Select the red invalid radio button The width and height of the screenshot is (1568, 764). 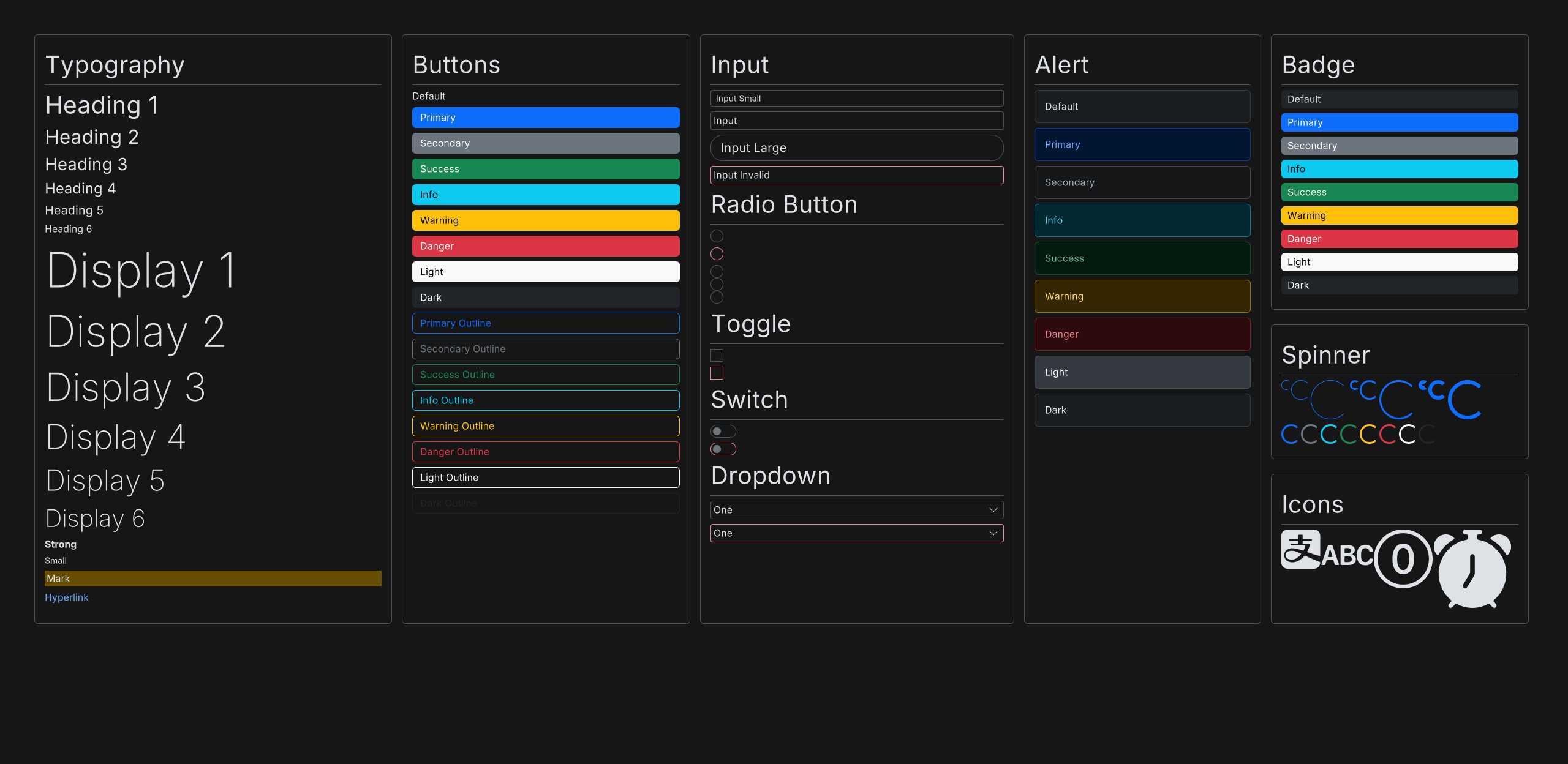(x=717, y=253)
